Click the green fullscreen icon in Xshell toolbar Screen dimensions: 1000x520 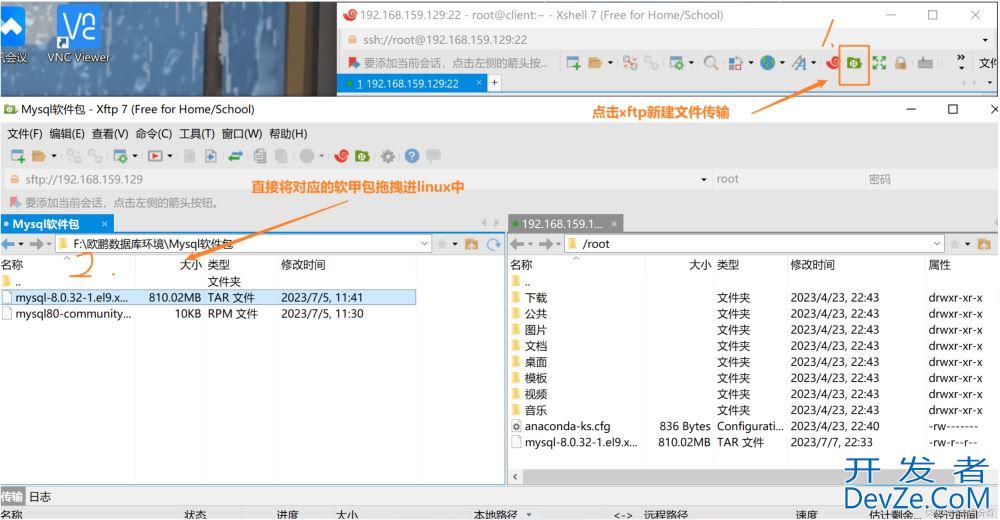point(879,63)
